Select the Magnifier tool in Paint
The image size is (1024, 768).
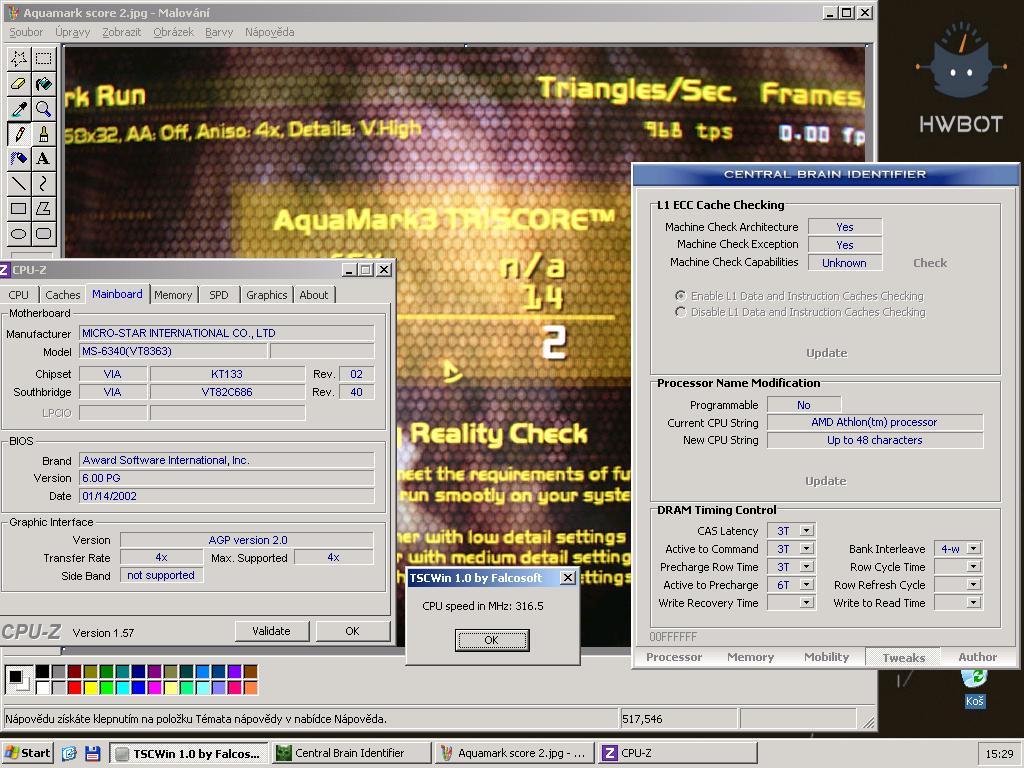(x=44, y=108)
